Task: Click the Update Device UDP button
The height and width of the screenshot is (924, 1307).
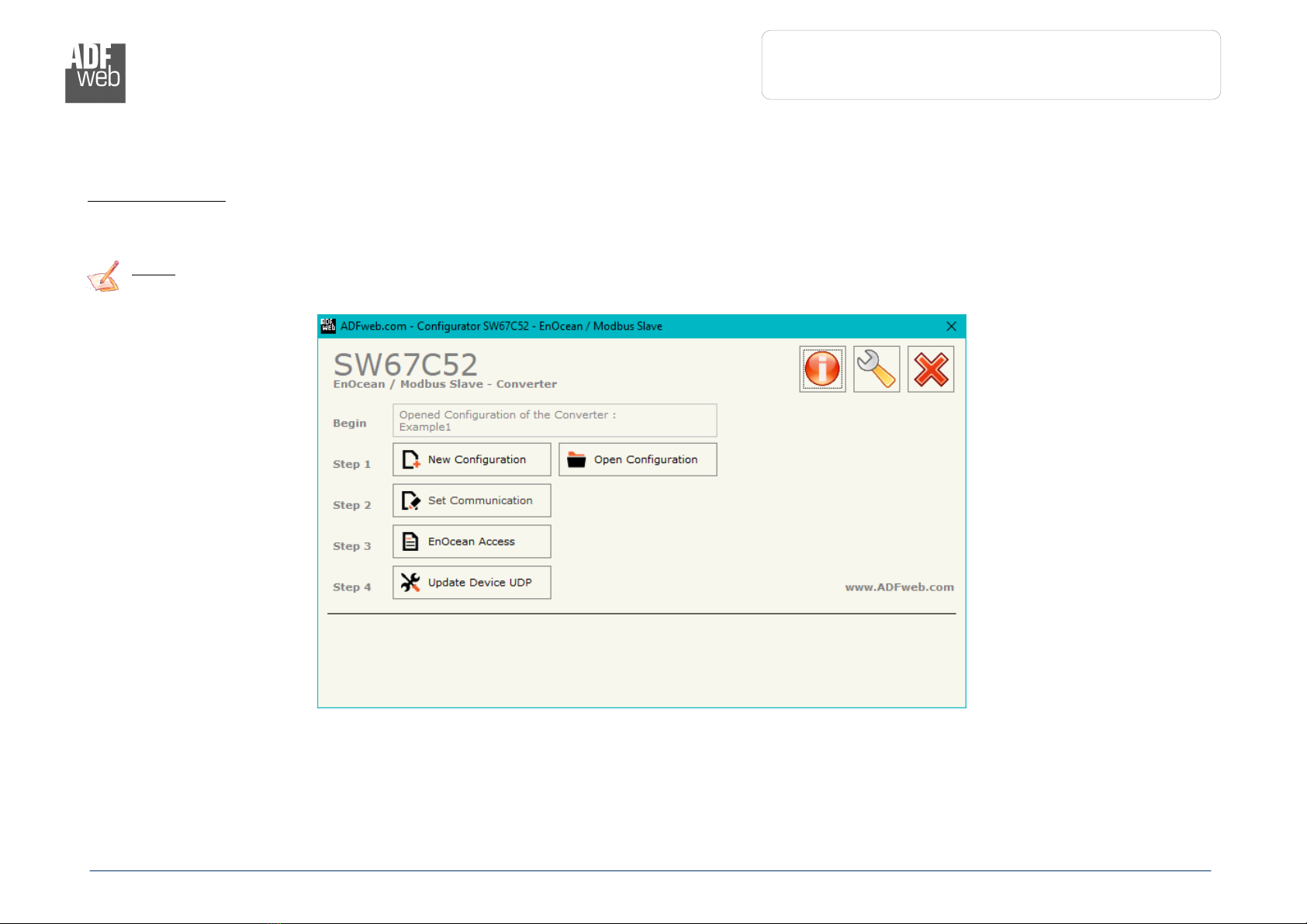Action: [x=472, y=583]
